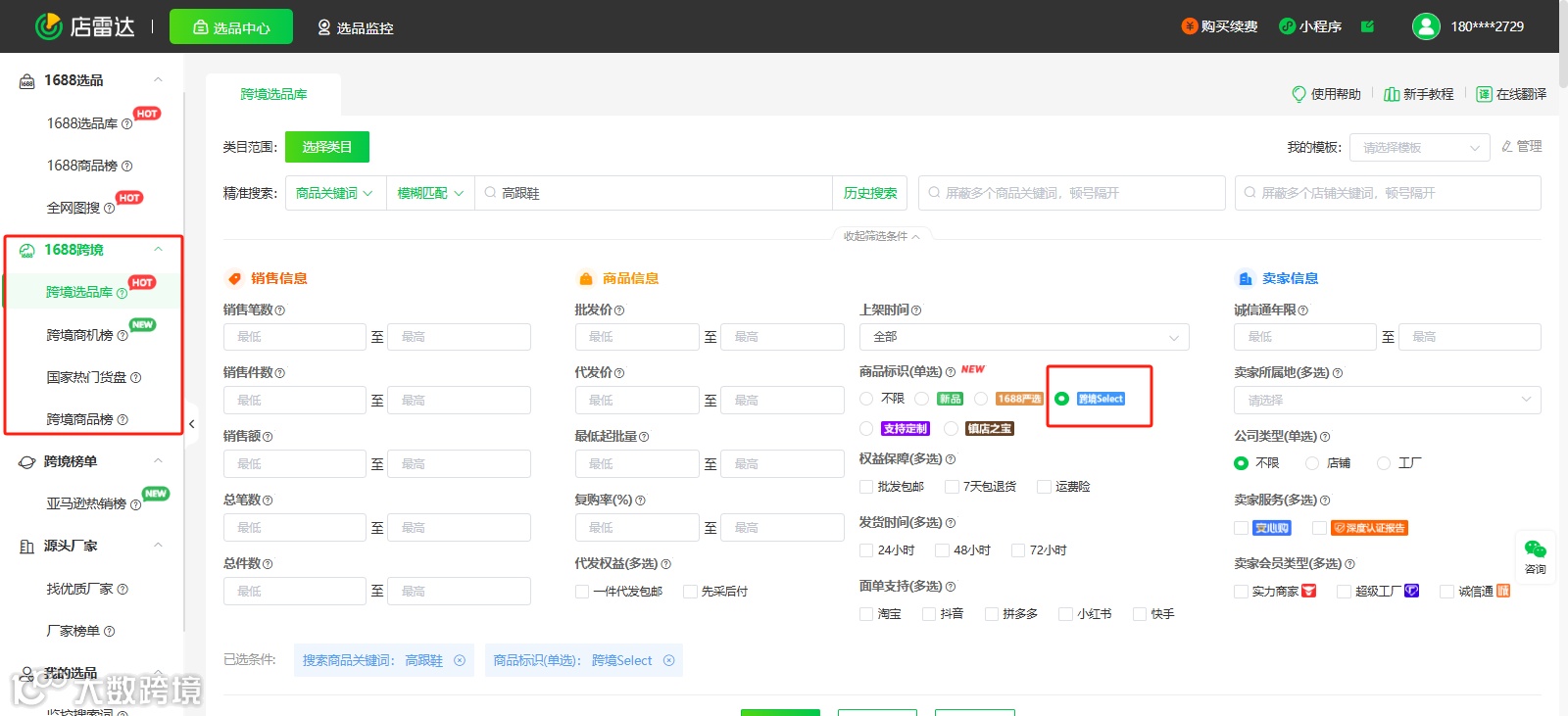The width and height of the screenshot is (1568, 716).
Task: Click the 管理 template manage icon
Action: pyautogui.click(x=1507, y=147)
